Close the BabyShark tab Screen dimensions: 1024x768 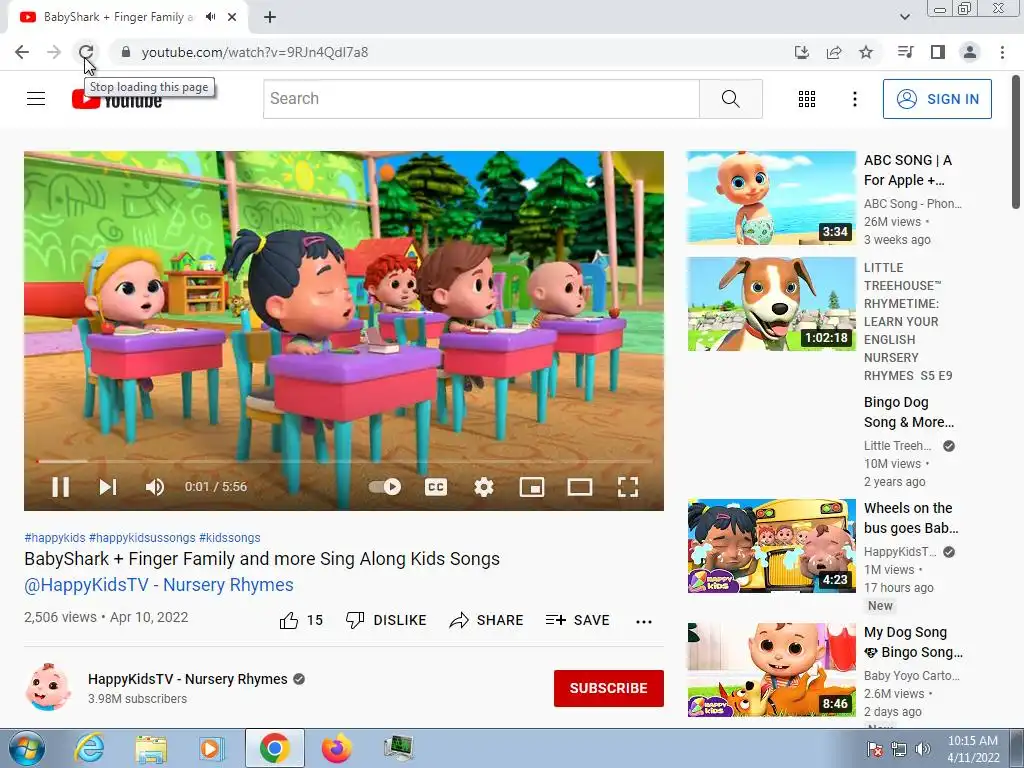[232, 18]
